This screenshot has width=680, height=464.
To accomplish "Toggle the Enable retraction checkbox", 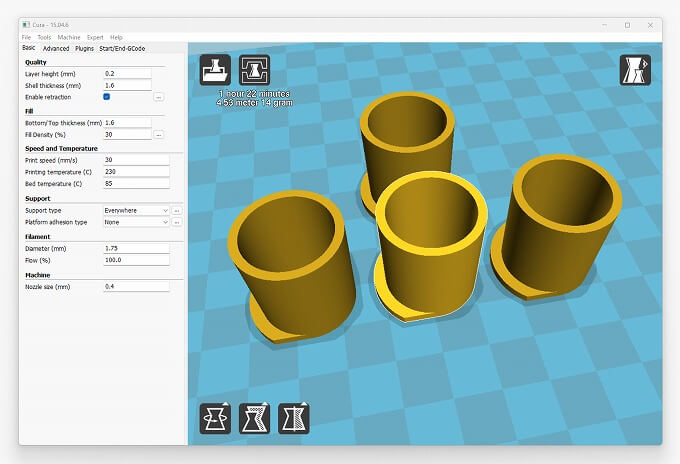I will click(107, 97).
